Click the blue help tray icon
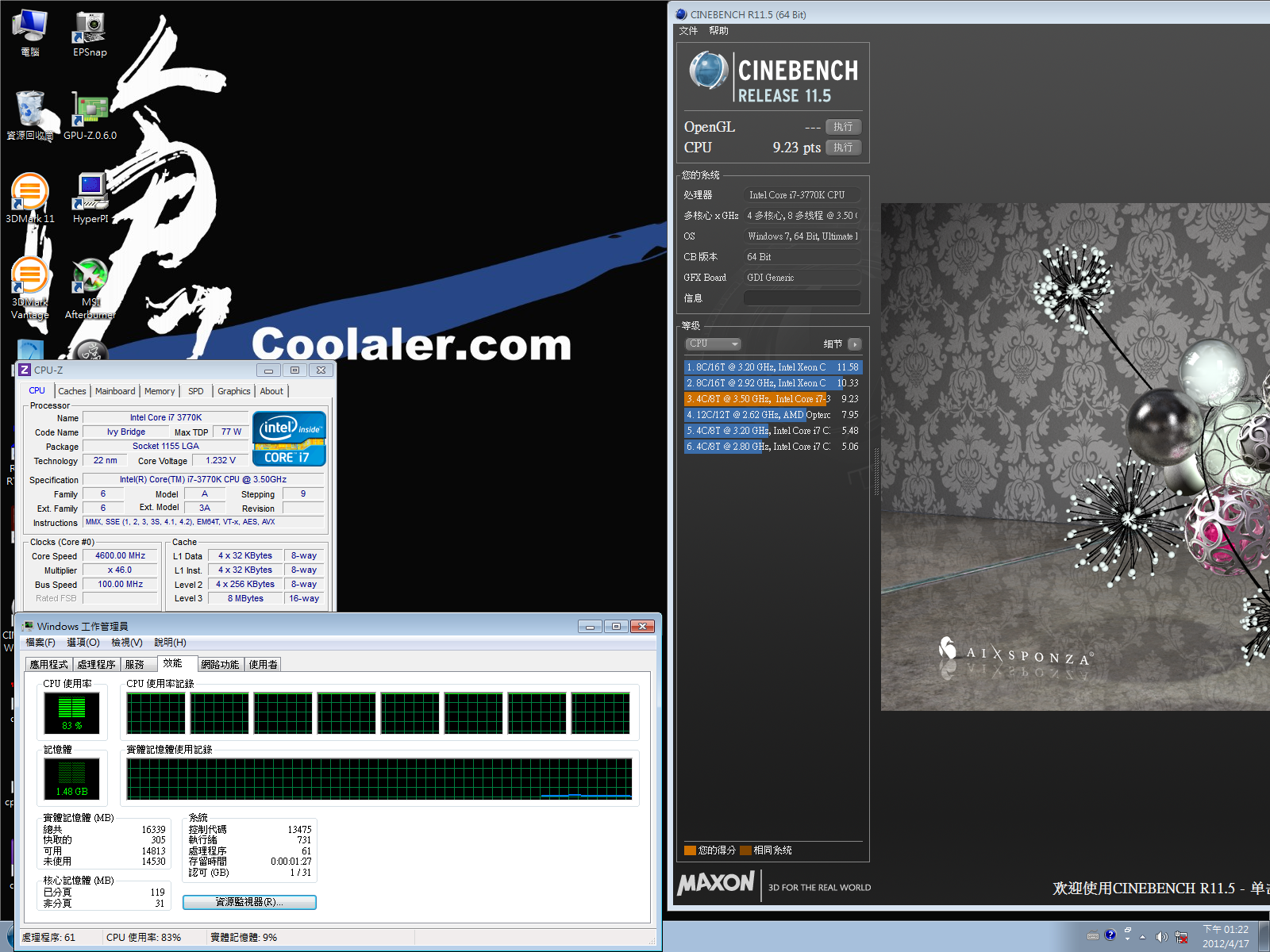The image size is (1270, 952). 1110,935
